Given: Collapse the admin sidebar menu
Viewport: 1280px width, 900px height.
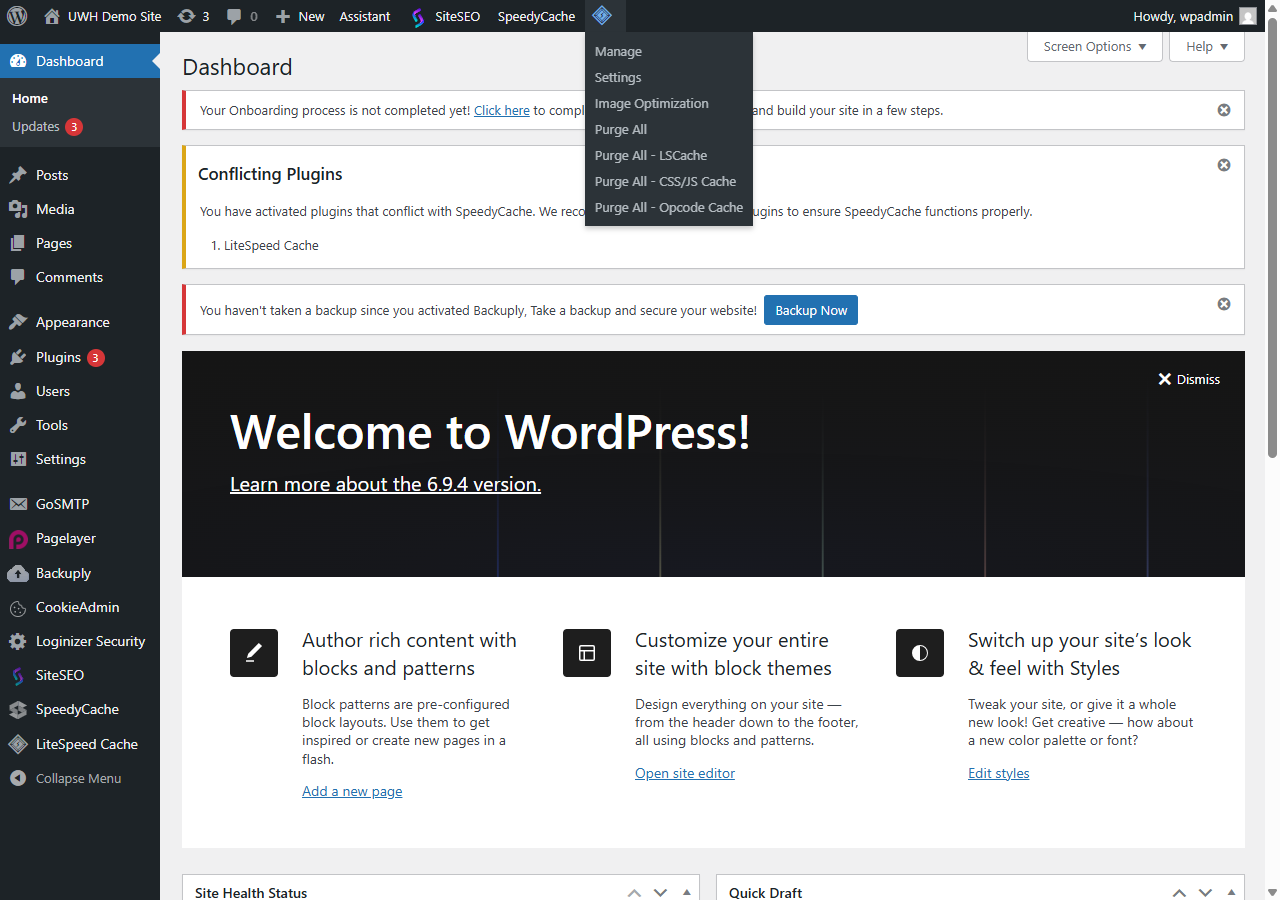Looking at the screenshot, I should click(80, 778).
